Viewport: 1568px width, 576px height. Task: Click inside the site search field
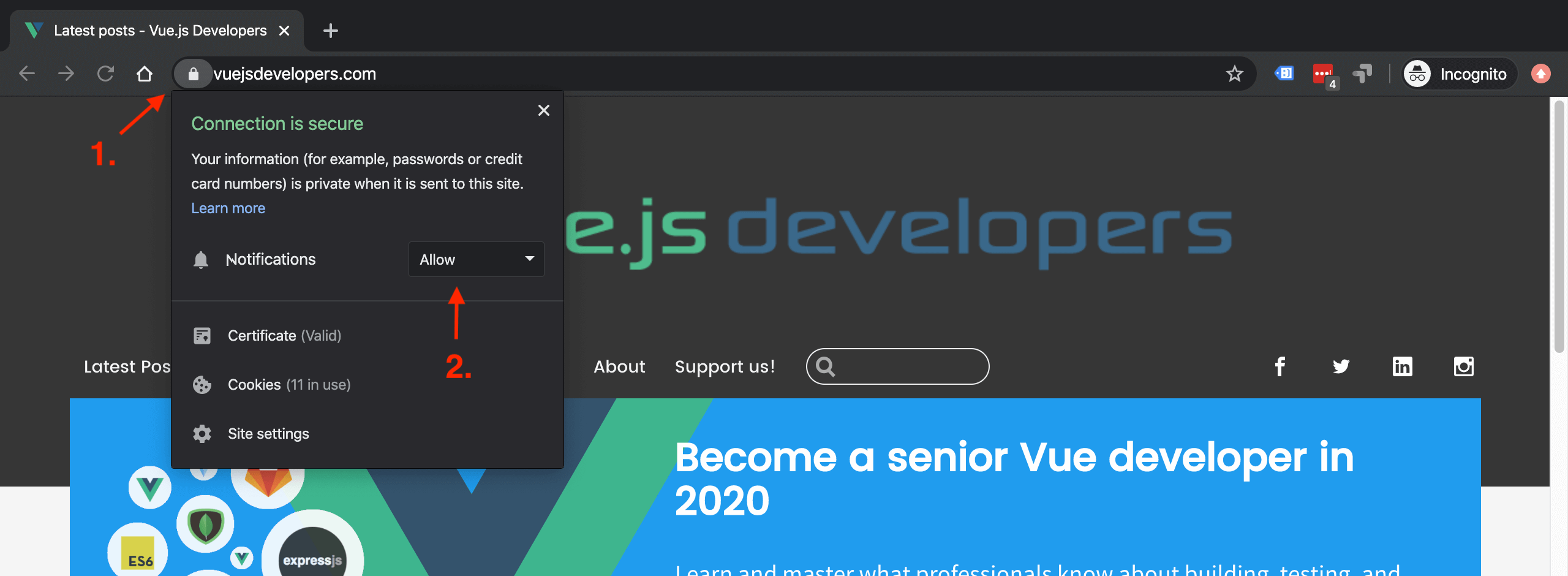[x=897, y=366]
